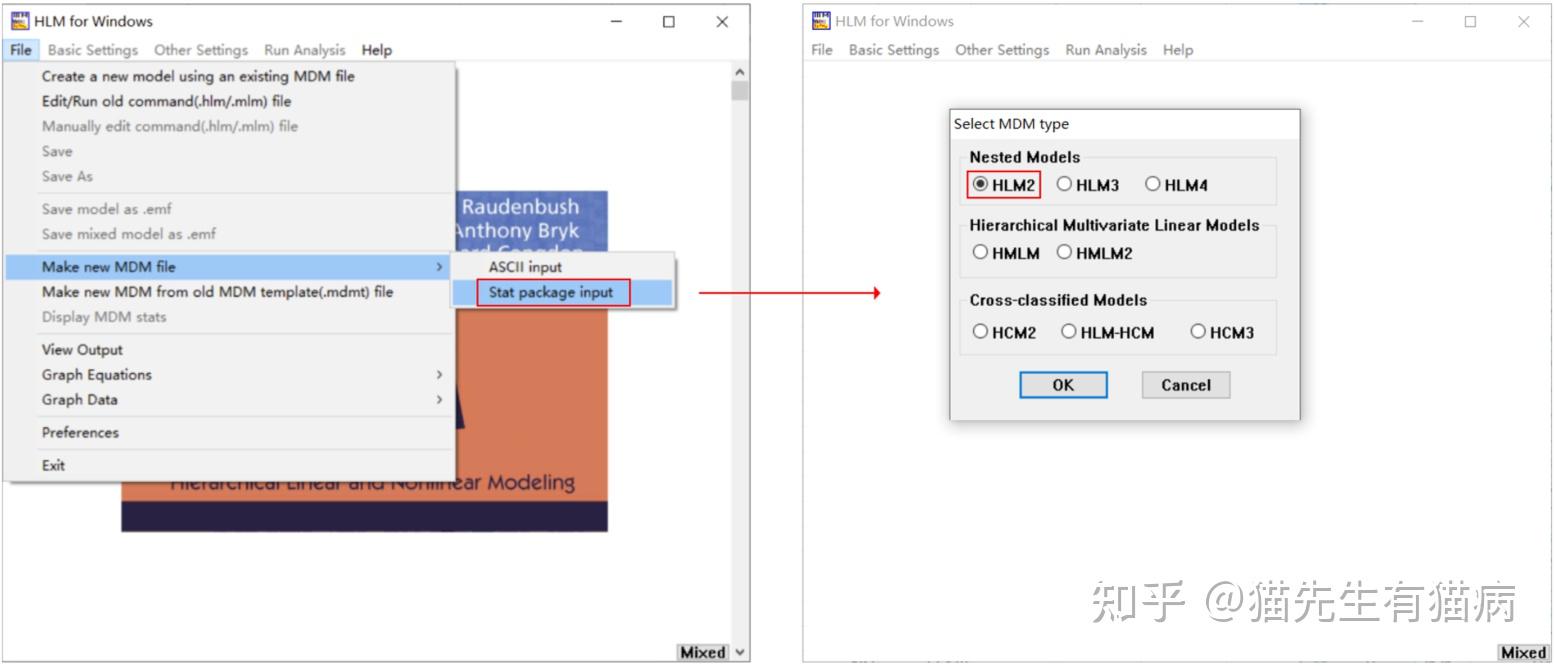The image size is (1555, 666).
Task: Open the Basic Settings menu
Action: (92, 49)
